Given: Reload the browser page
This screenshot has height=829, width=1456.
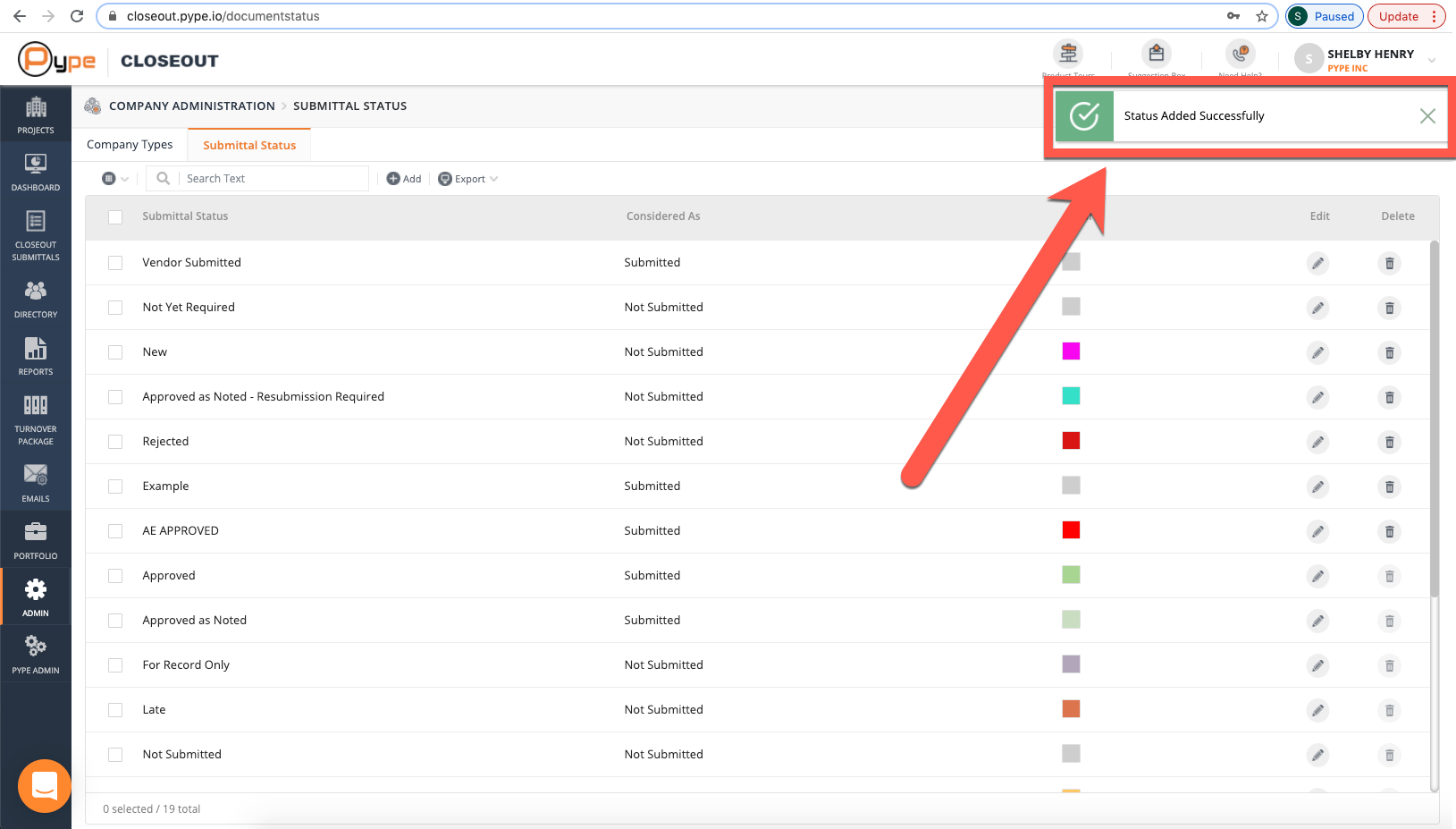Looking at the screenshot, I should [x=77, y=16].
